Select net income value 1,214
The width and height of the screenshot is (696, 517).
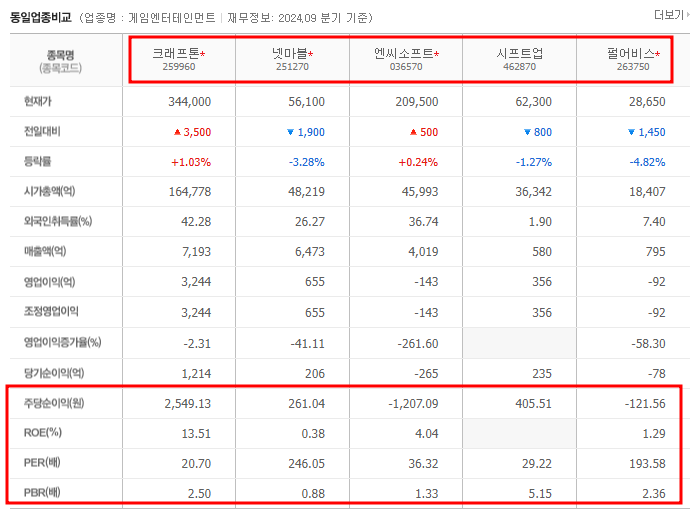(x=197, y=374)
